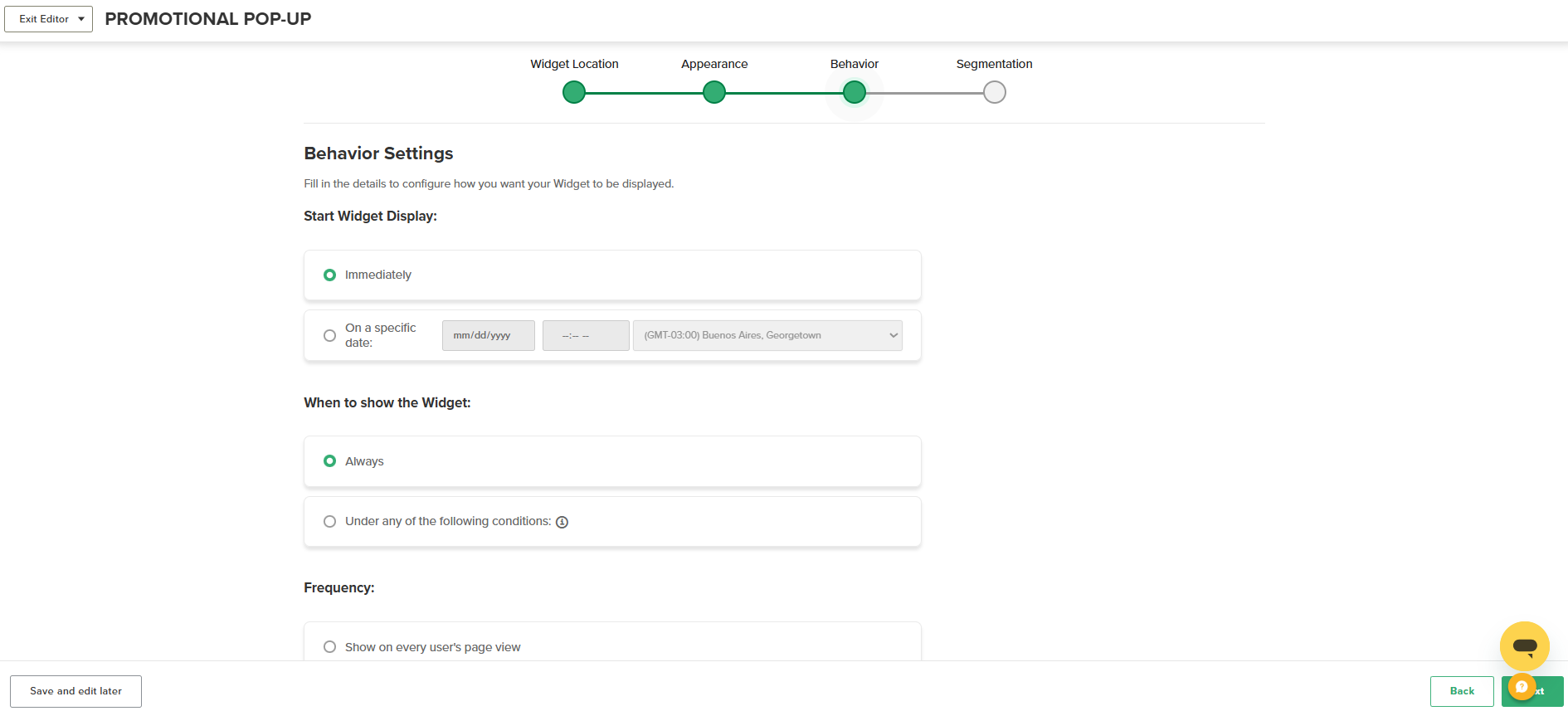Click the orange help question-mark badge
Image resolution: width=1568 pixels, height=711 pixels.
pyautogui.click(x=1522, y=687)
